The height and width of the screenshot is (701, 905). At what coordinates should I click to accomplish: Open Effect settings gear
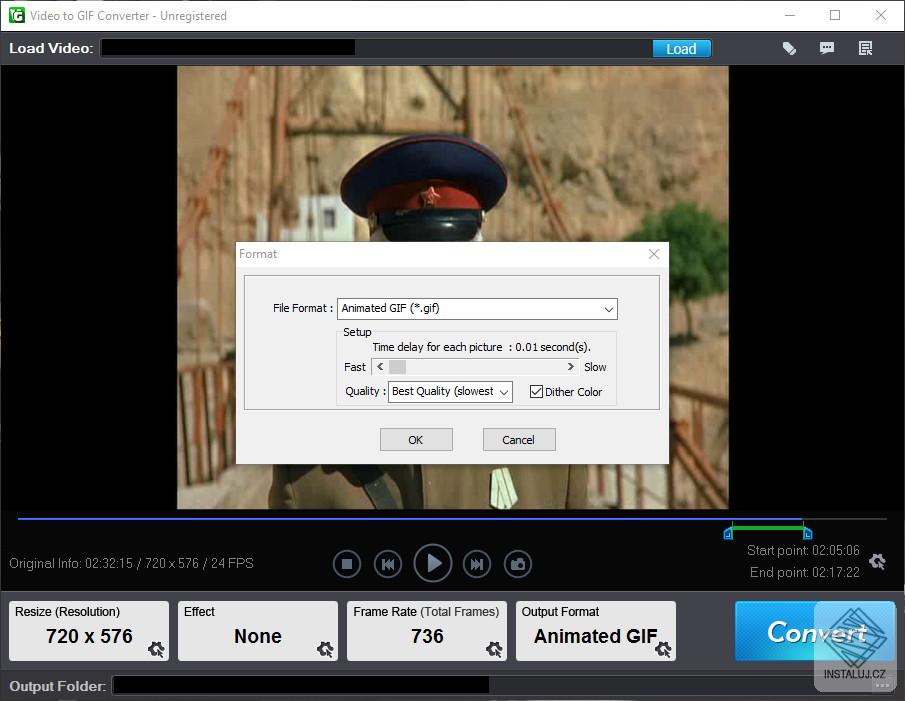point(325,649)
